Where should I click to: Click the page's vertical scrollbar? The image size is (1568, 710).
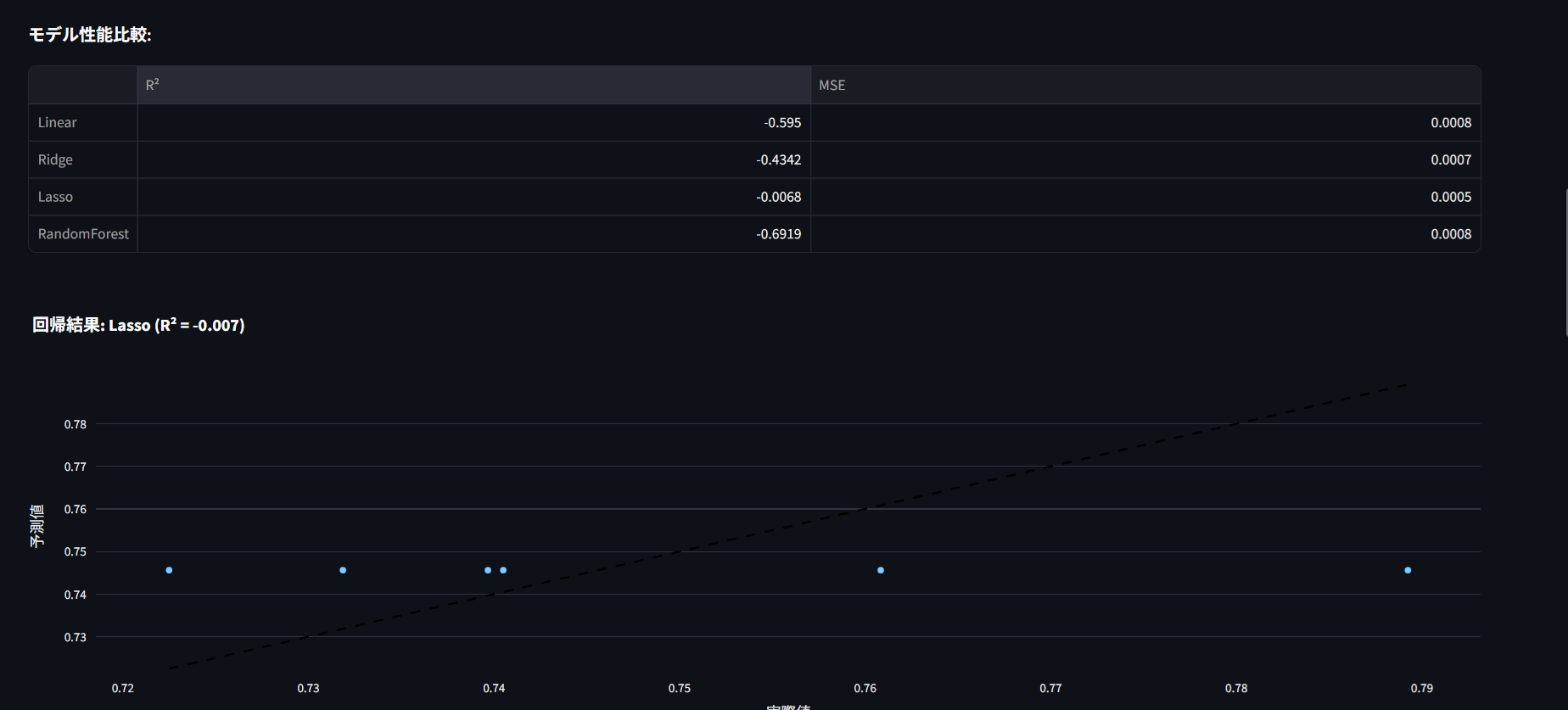click(1565, 263)
